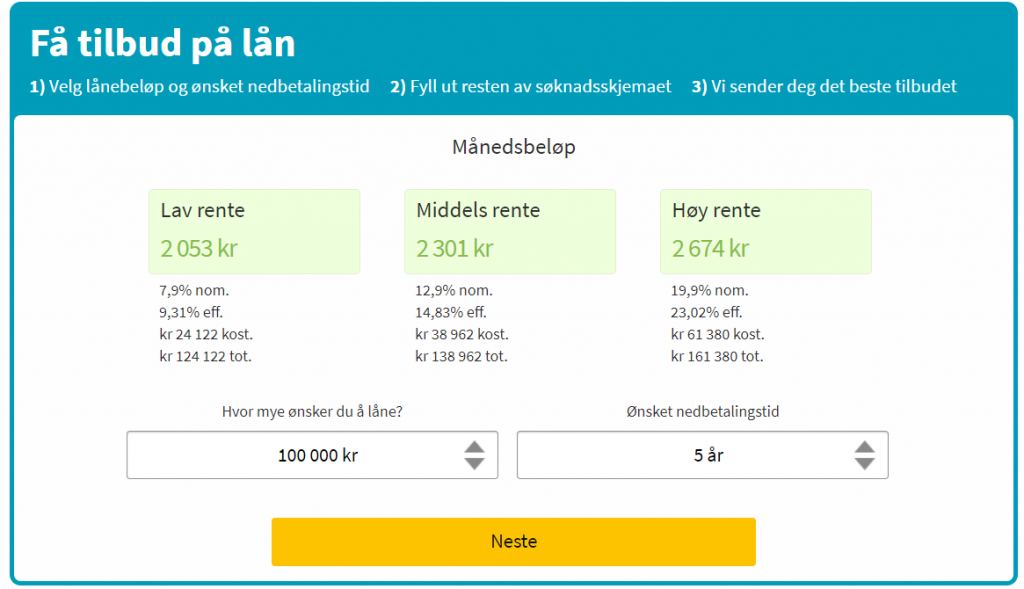Click the Ønsket nedbetalingstid label
Image resolution: width=1024 pixels, height=589 pixels.
point(702,411)
